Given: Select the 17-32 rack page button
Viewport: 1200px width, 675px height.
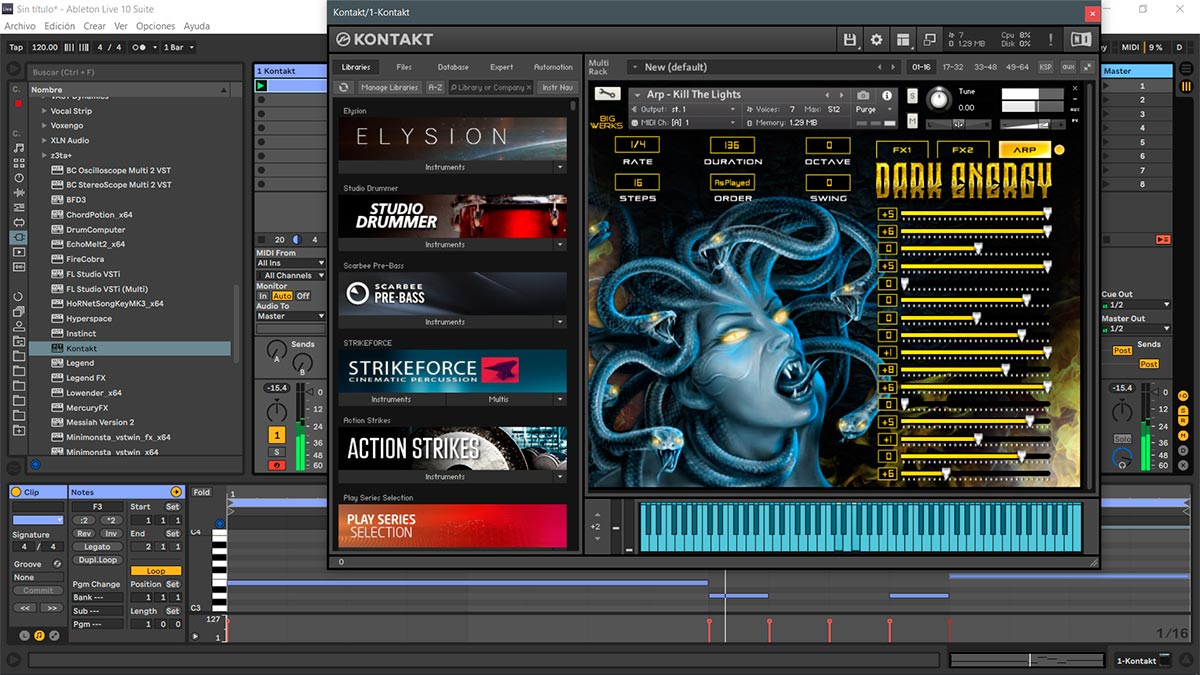Looking at the screenshot, I should point(952,67).
